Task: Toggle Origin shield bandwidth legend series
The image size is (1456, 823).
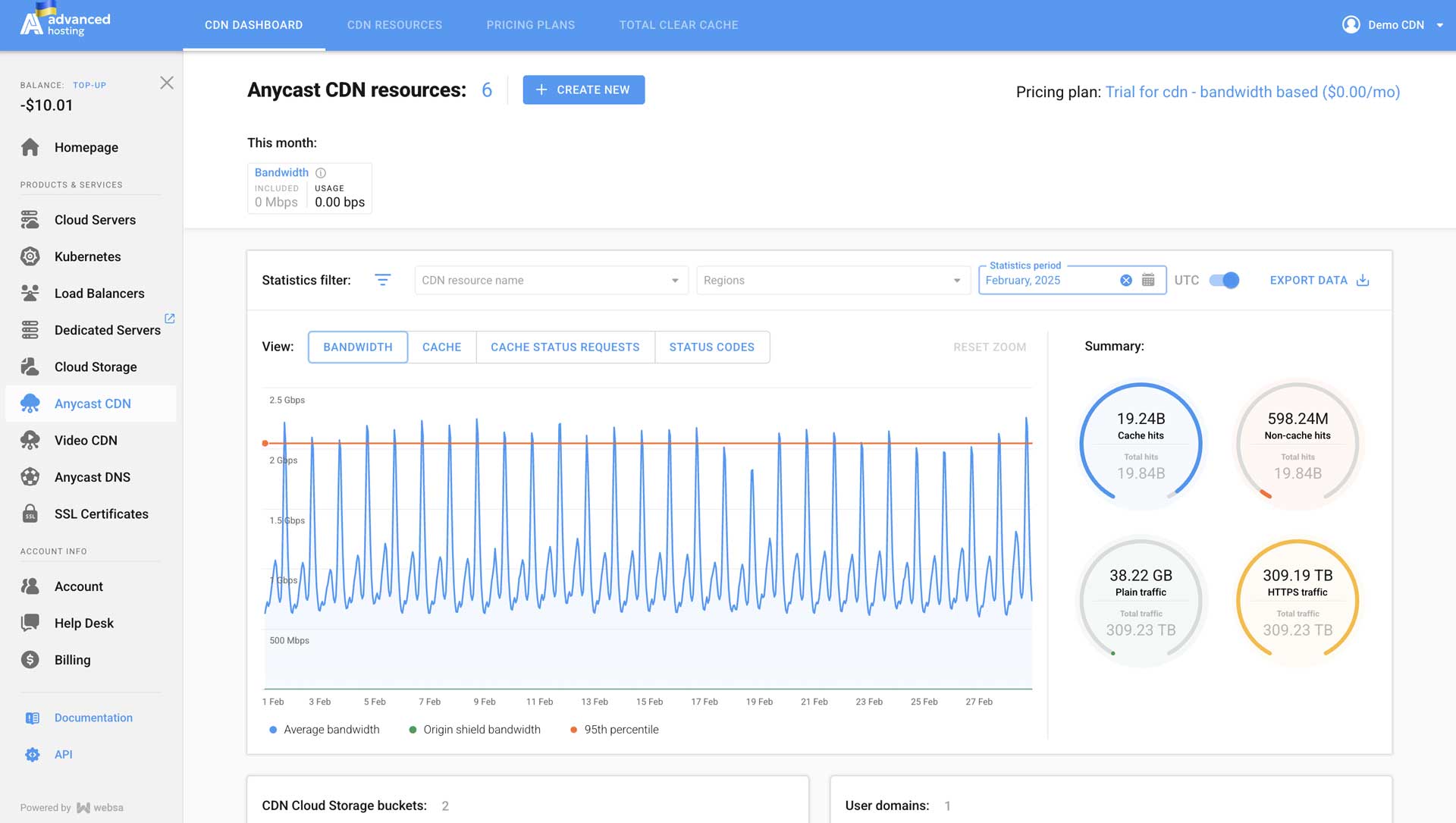Action: point(475,730)
